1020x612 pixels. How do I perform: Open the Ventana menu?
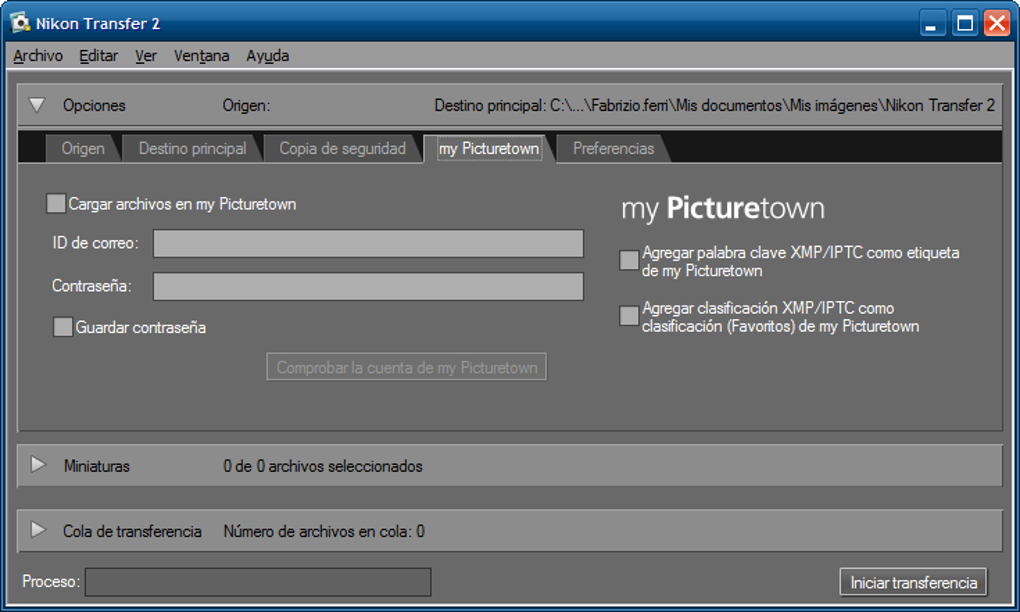(x=201, y=56)
